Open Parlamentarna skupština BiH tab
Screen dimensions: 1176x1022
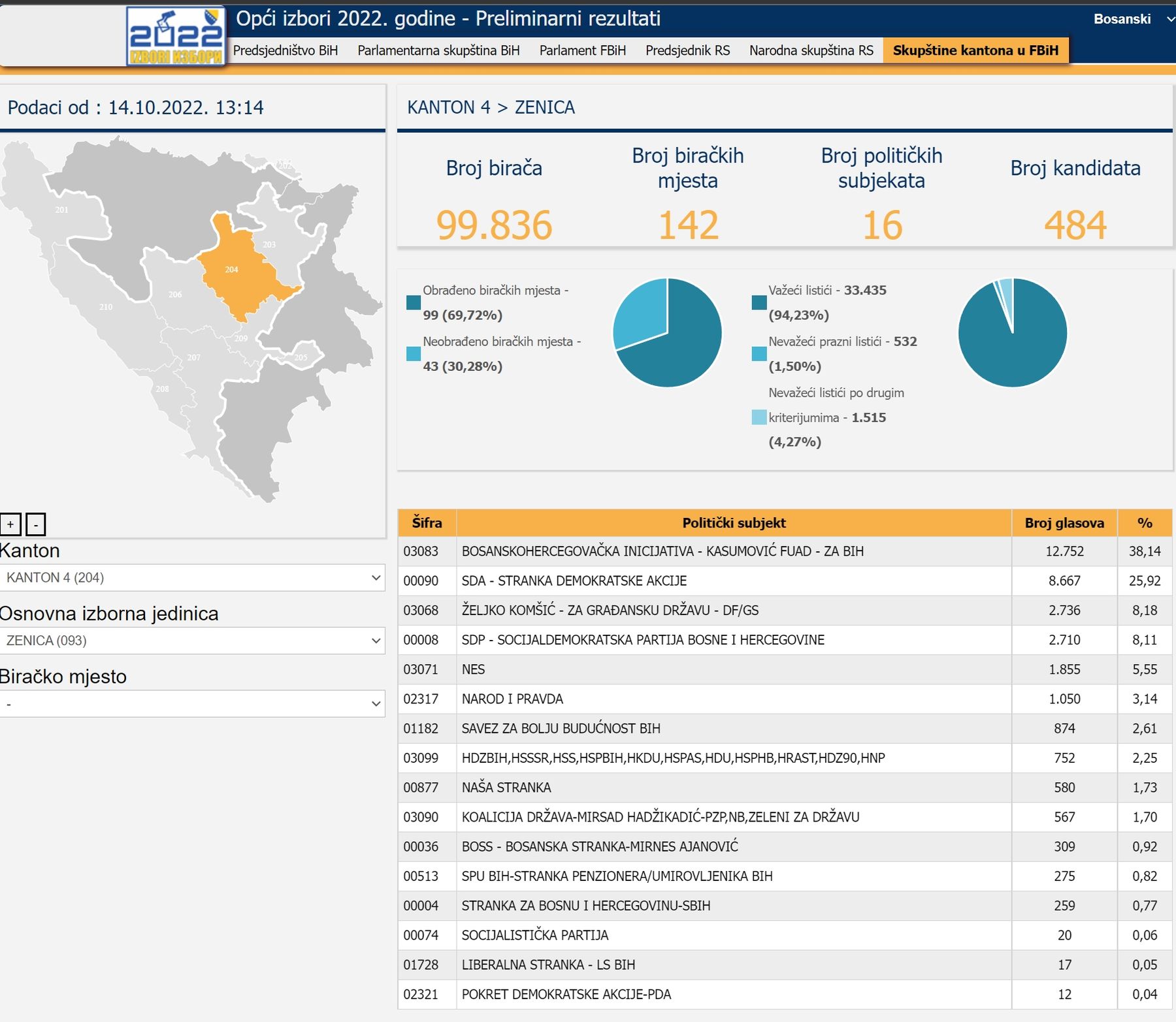[438, 50]
